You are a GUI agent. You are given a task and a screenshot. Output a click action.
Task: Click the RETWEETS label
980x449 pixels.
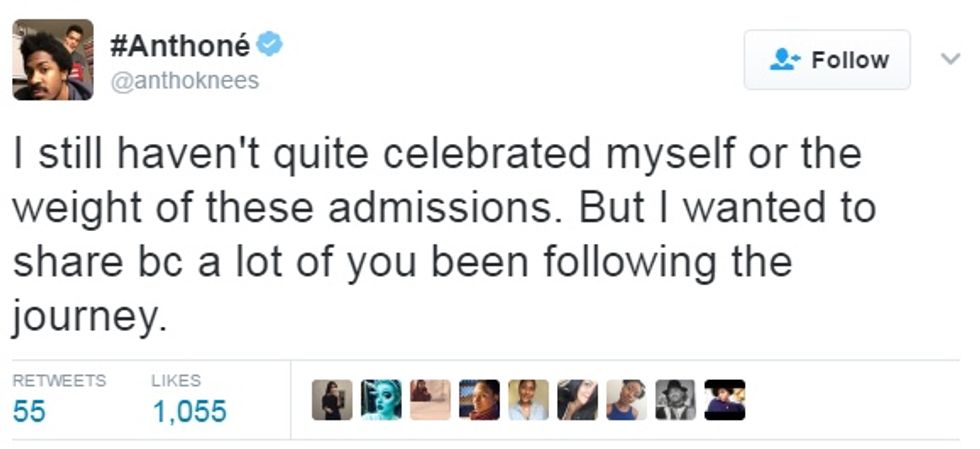(59, 380)
